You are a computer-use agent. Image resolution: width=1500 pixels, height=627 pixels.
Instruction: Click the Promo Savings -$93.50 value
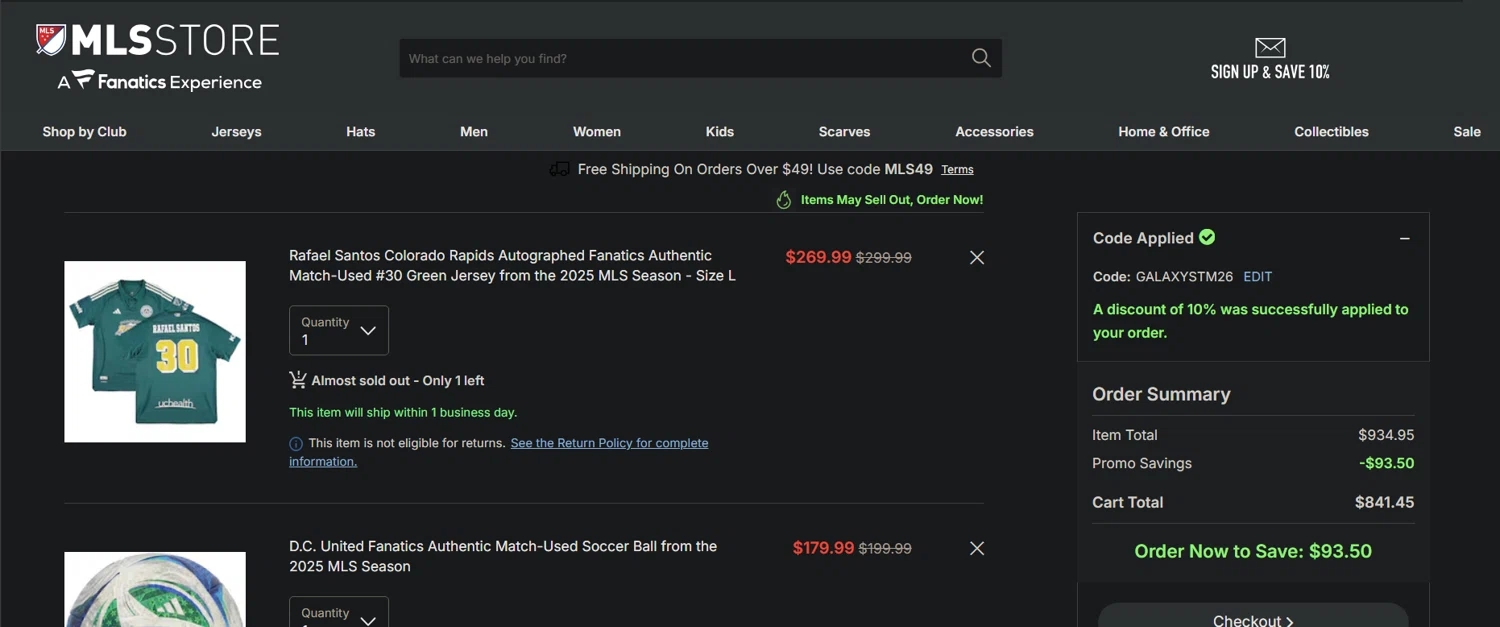pos(1386,463)
